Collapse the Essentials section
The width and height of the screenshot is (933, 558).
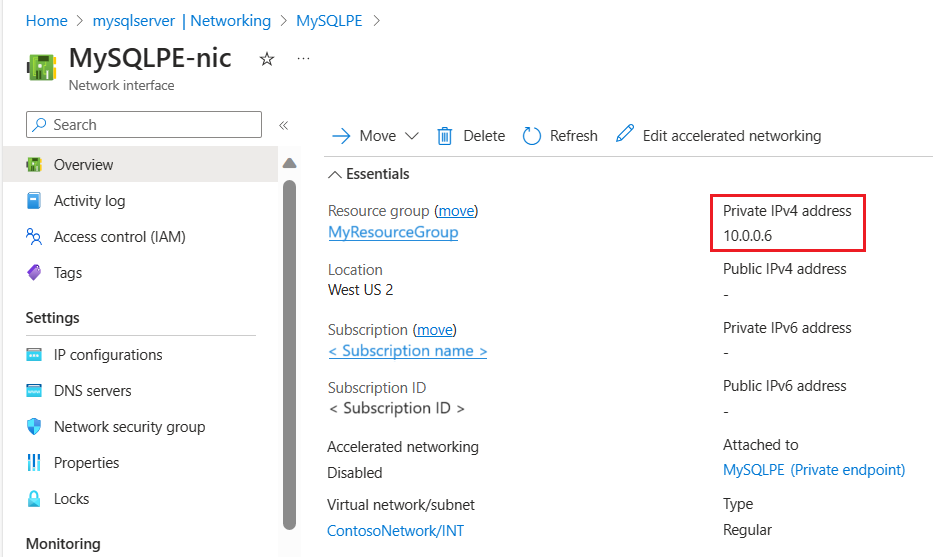pos(335,174)
